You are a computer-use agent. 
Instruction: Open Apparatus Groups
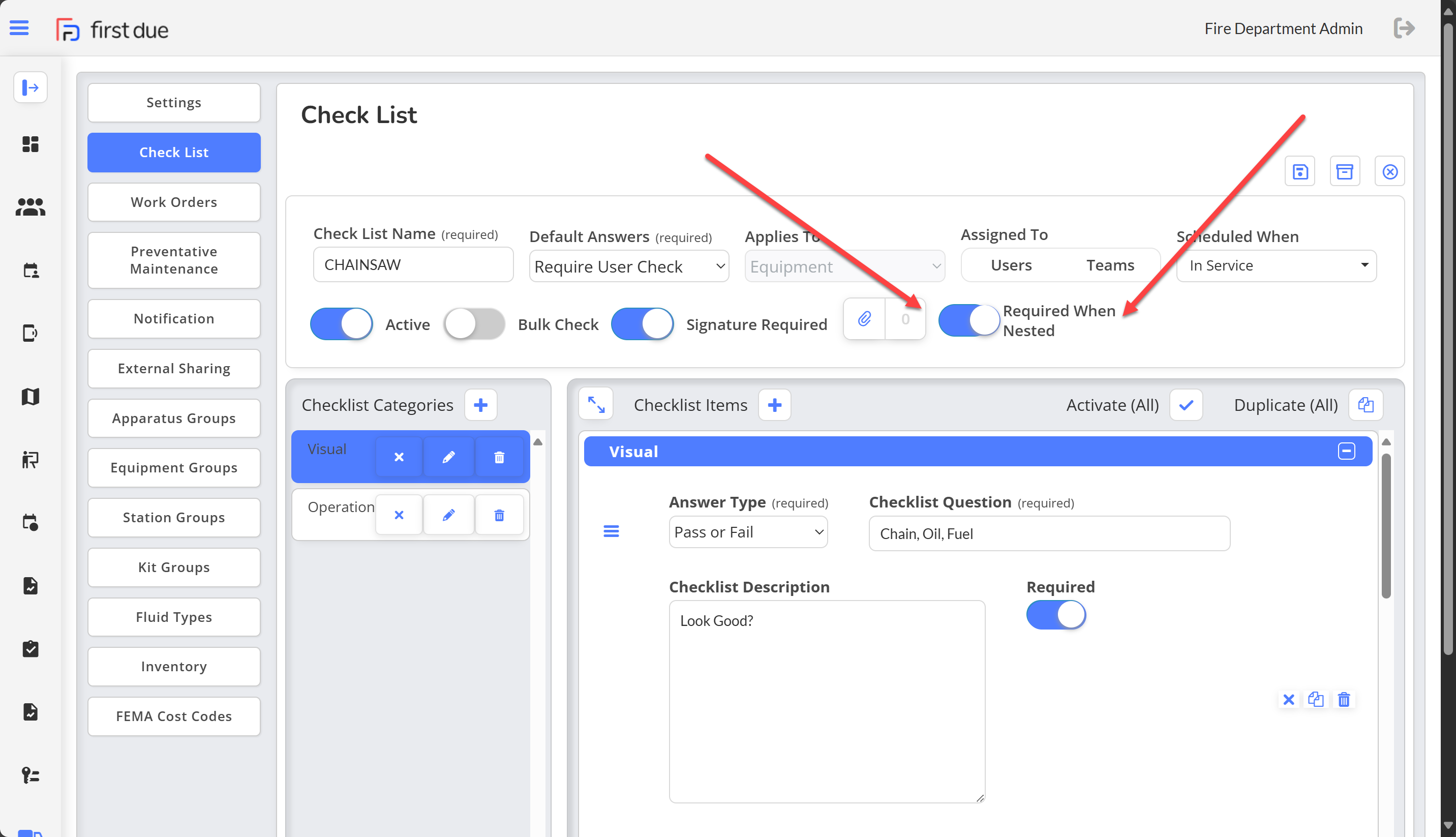[173, 418]
